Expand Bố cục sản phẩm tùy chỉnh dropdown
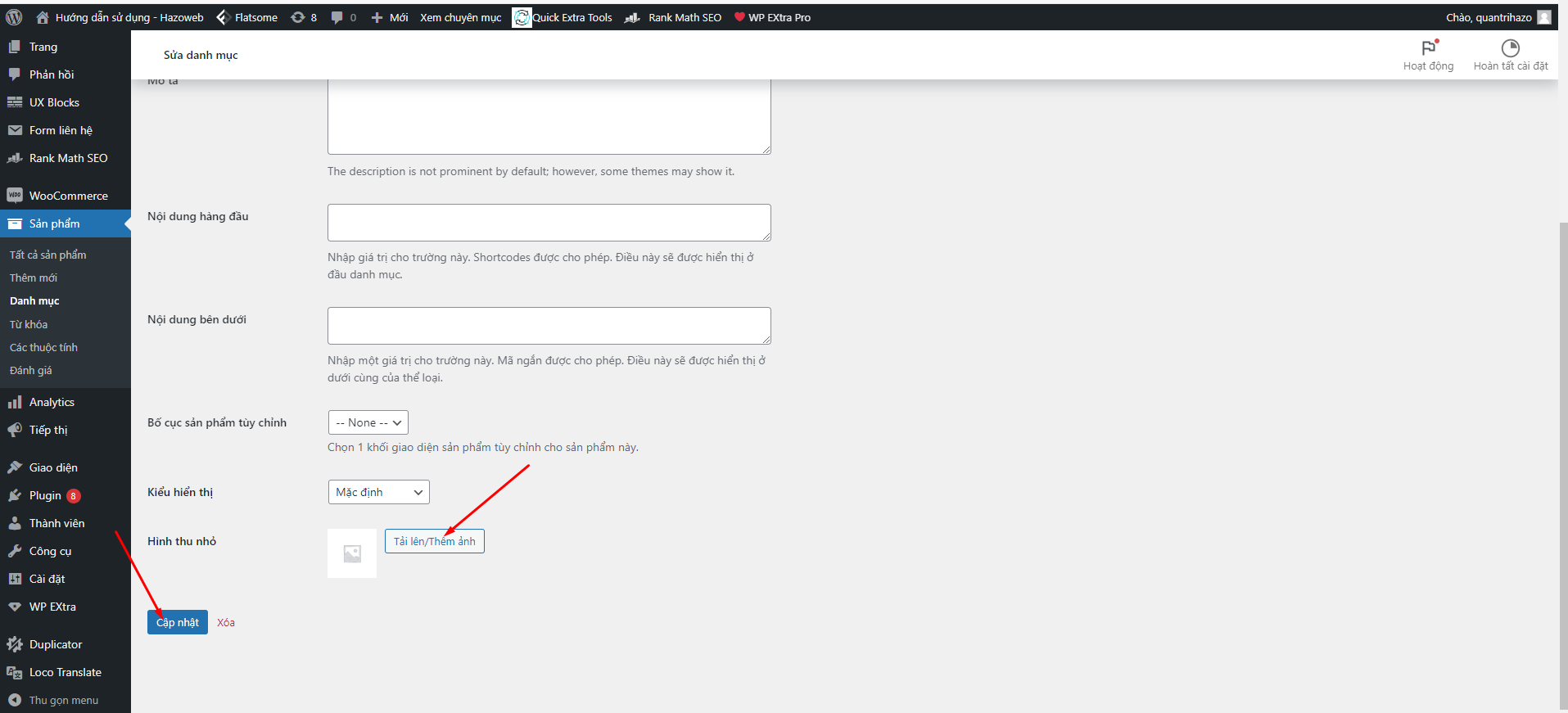 click(368, 422)
